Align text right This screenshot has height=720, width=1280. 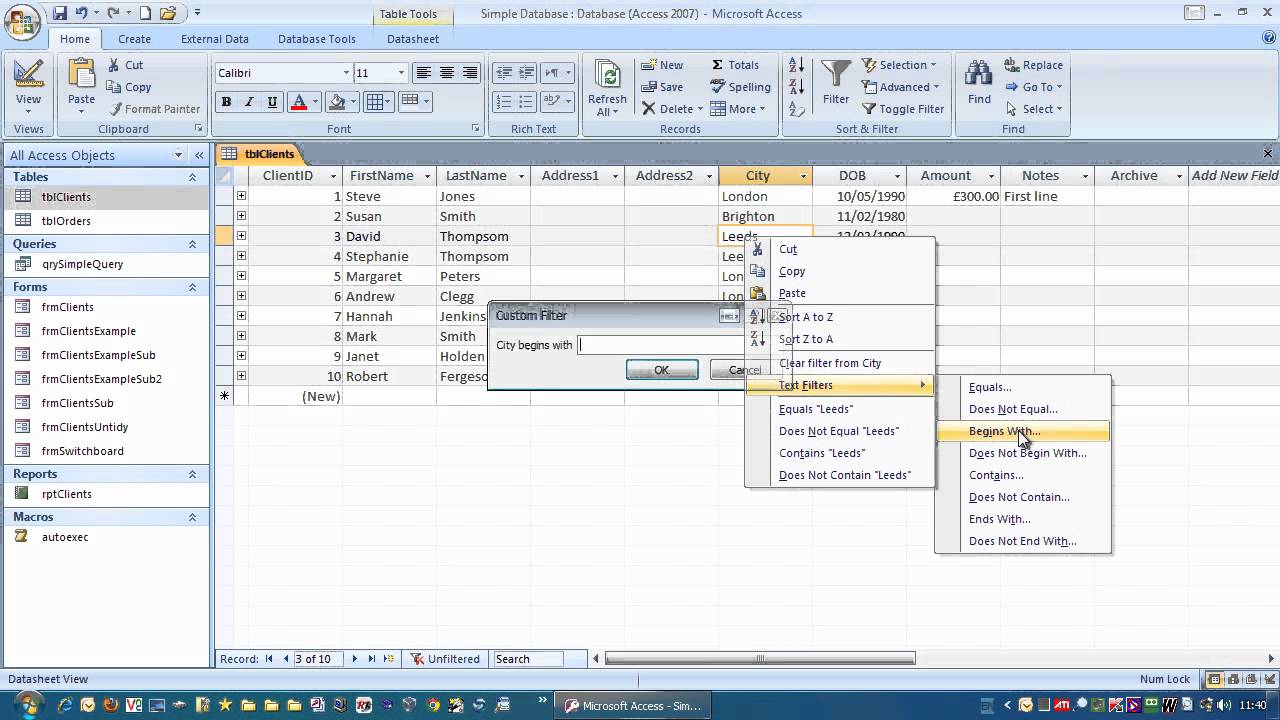tap(470, 73)
